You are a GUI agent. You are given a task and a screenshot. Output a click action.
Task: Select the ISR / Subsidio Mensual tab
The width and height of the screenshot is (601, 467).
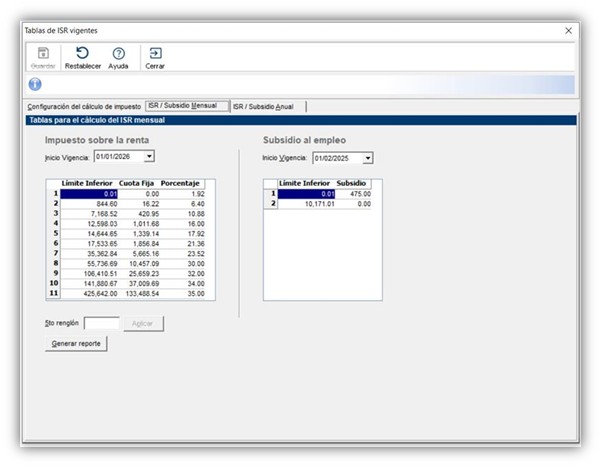click(185, 106)
